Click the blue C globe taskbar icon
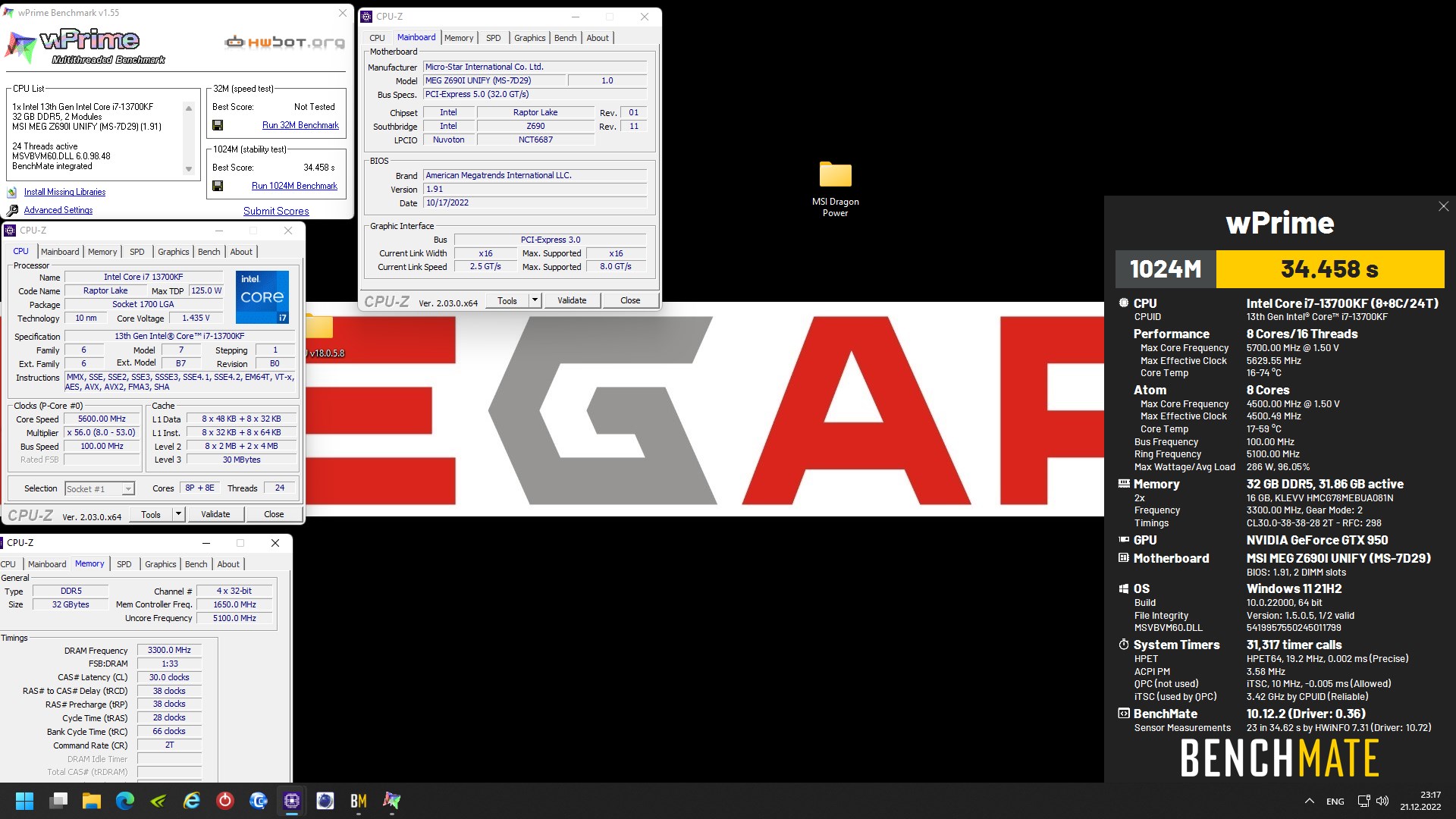Image resolution: width=1456 pixels, height=819 pixels. 259,801
